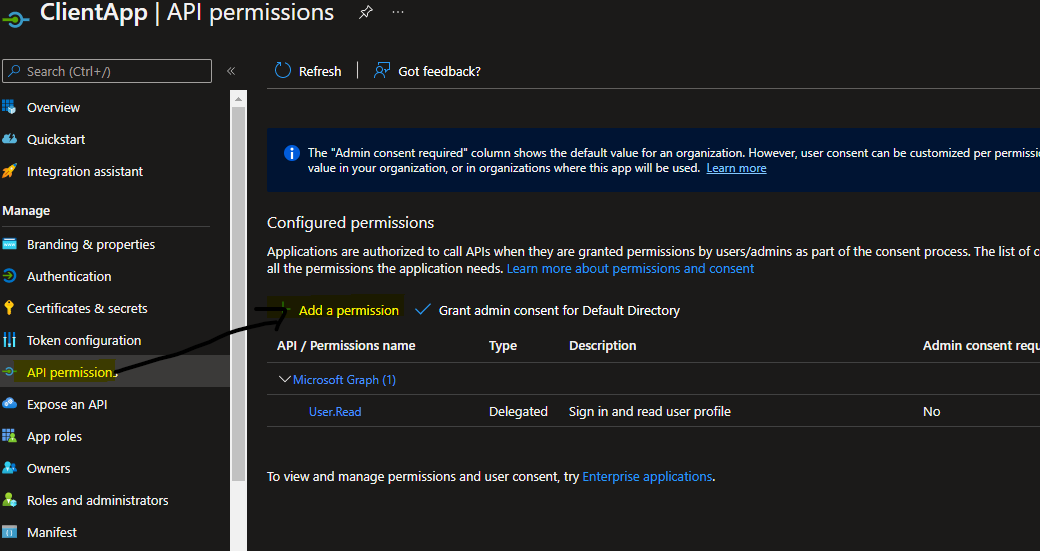Viewport: 1040px width, 551px height.
Task: Go to Expose an API
Action: [x=67, y=404]
